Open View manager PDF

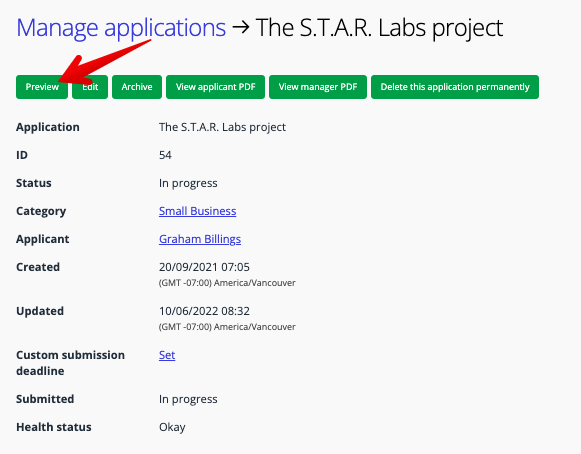[318, 87]
